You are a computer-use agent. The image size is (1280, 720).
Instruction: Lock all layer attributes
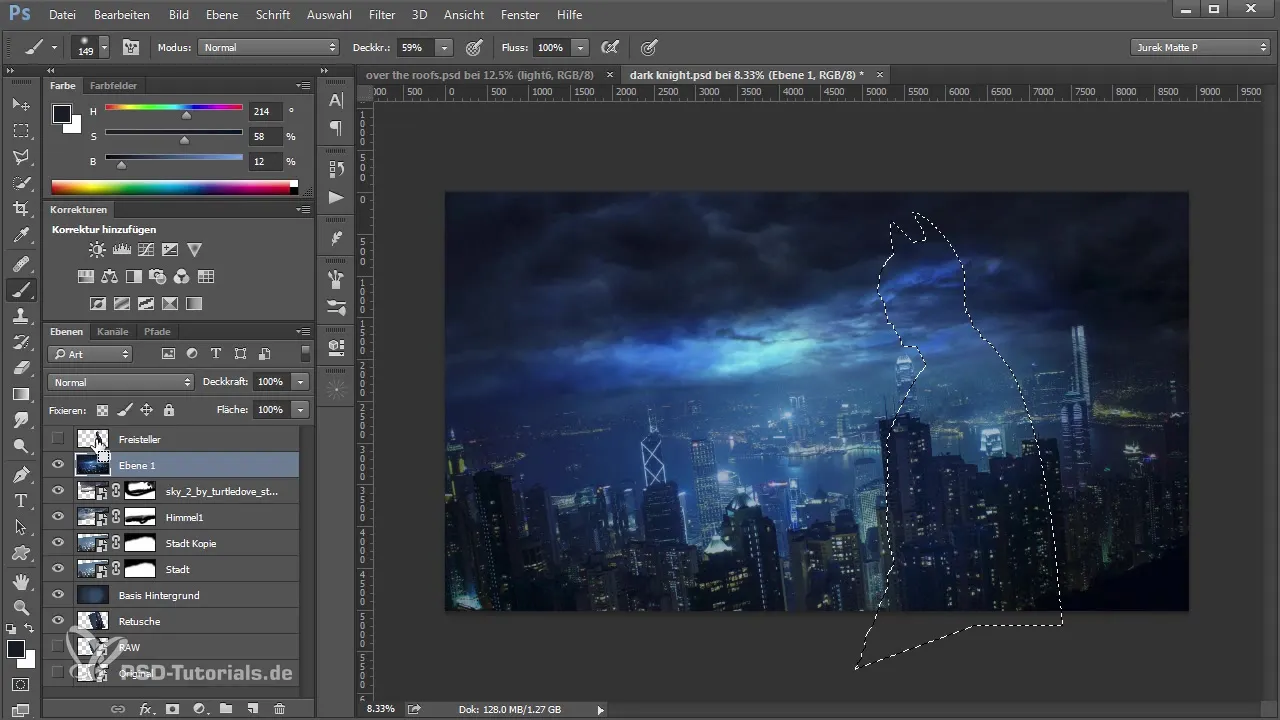[x=169, y=410]
